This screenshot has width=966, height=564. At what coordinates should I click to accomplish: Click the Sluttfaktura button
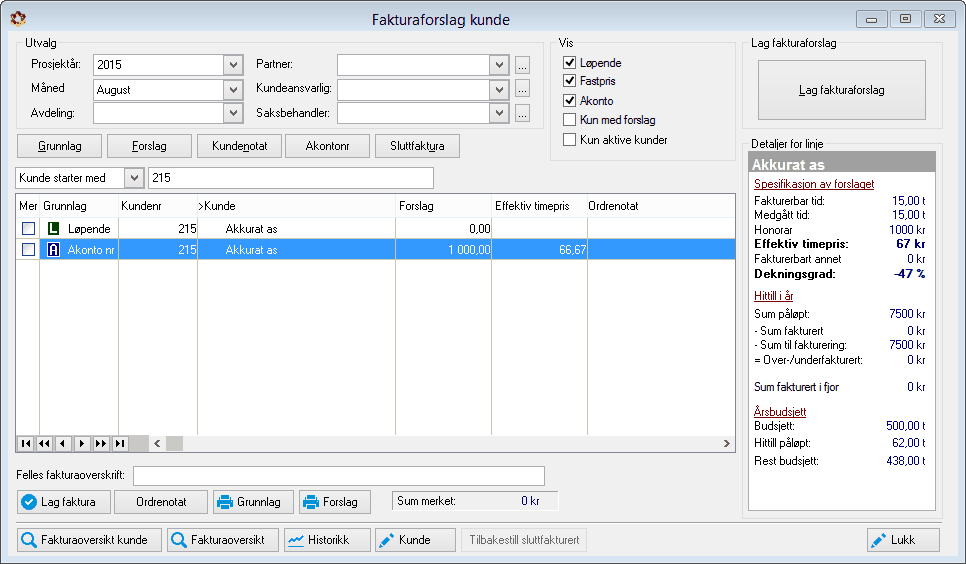(x=417, y=146)
